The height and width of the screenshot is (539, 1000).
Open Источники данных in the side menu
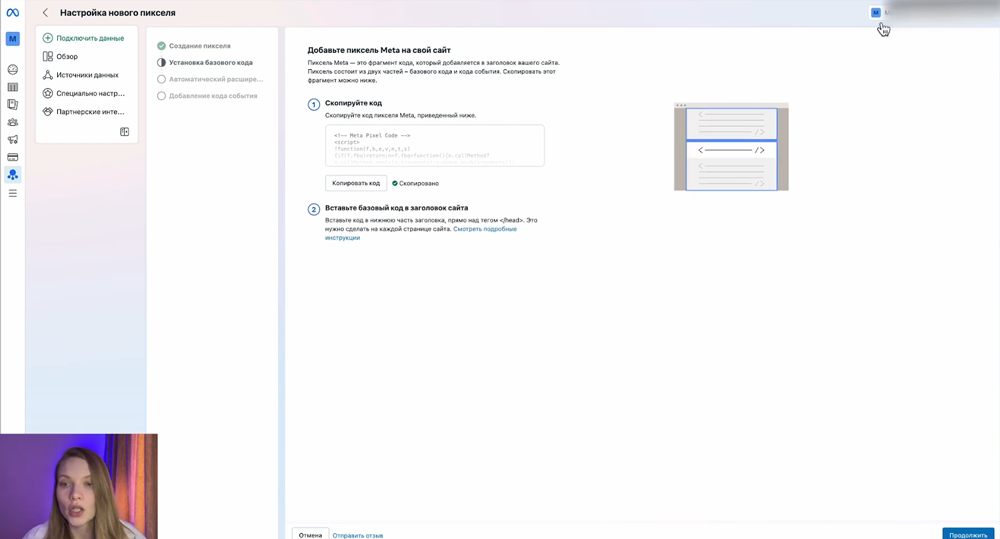(x=86, y=75)
